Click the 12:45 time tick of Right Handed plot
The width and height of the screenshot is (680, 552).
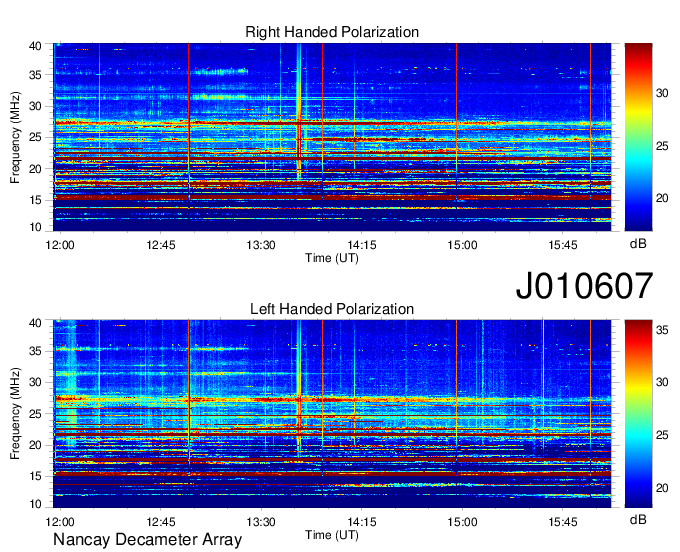[x=161, y=245]
